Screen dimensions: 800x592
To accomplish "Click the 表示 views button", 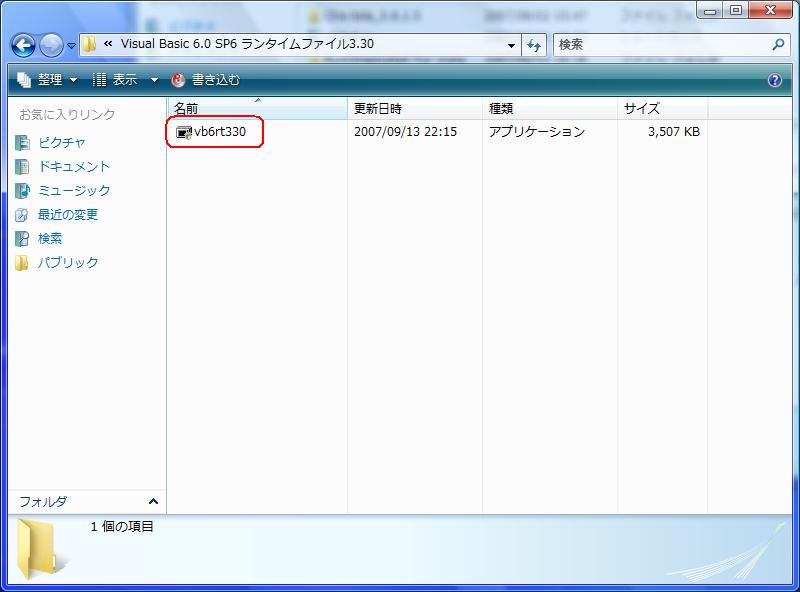I will [115, 80].
